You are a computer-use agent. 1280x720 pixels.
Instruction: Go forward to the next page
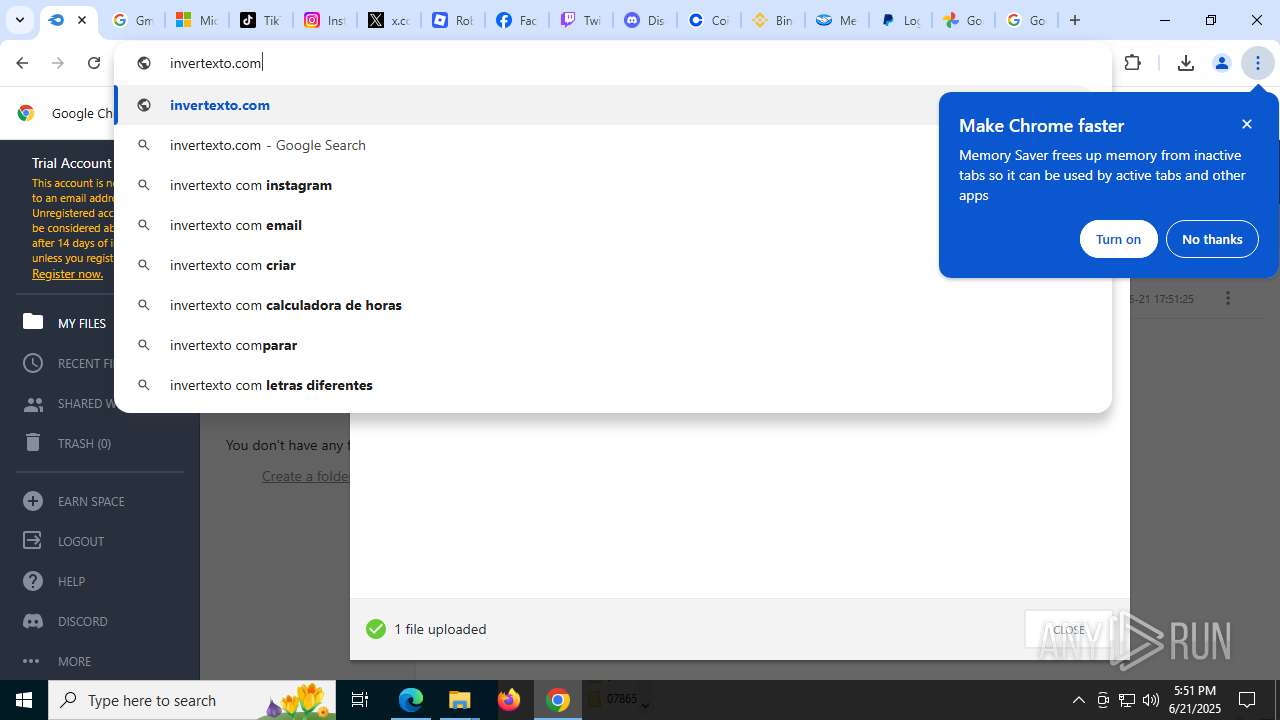pyautogui.click(x=58, y=63)
